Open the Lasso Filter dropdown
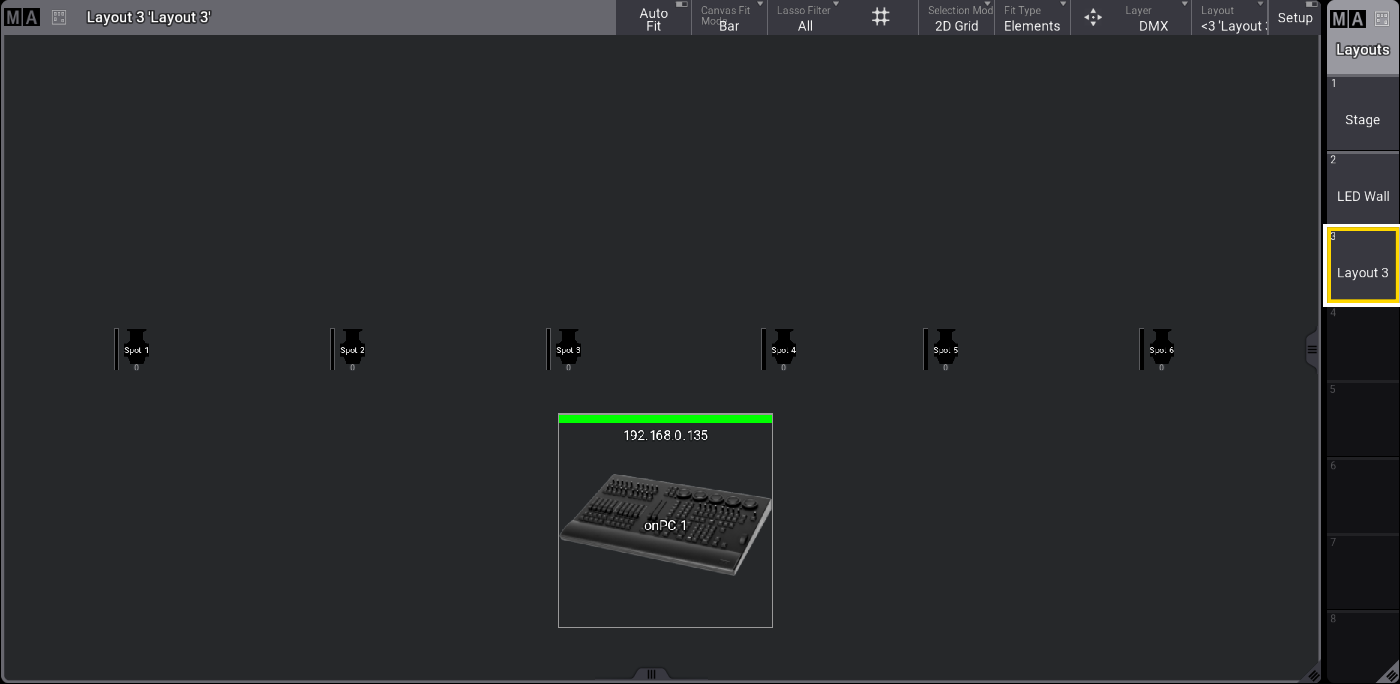The width and height of the screenshot is (1400, 684). pos(805,18)
